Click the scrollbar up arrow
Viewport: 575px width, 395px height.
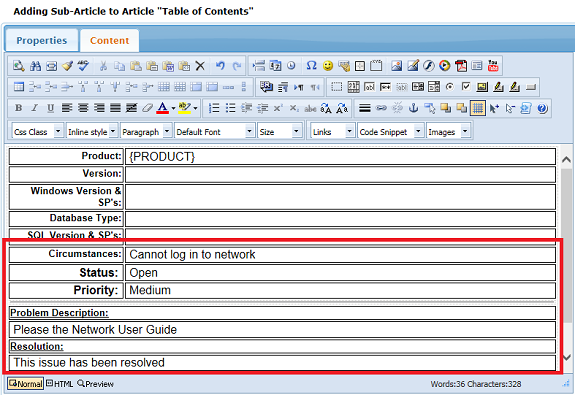click(566, 160)
